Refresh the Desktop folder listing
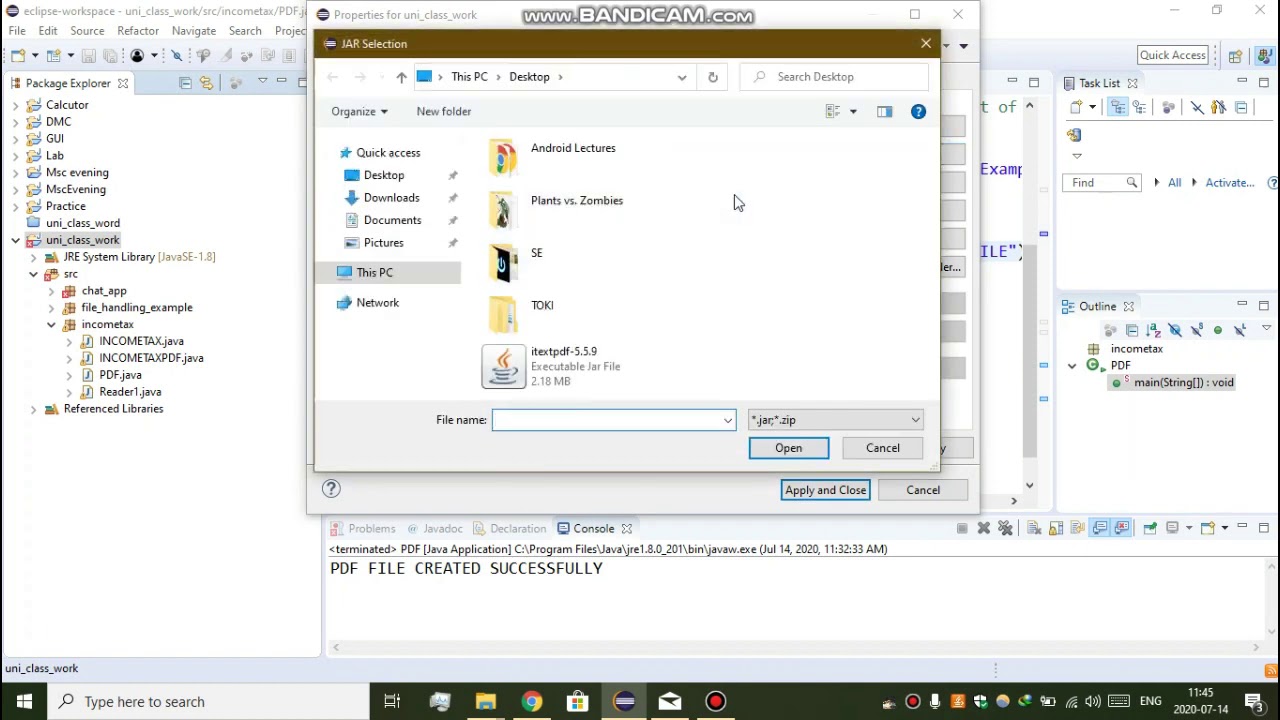This screenshot has height=720, width=1280. pyautogui.click(x=712, y=77)
